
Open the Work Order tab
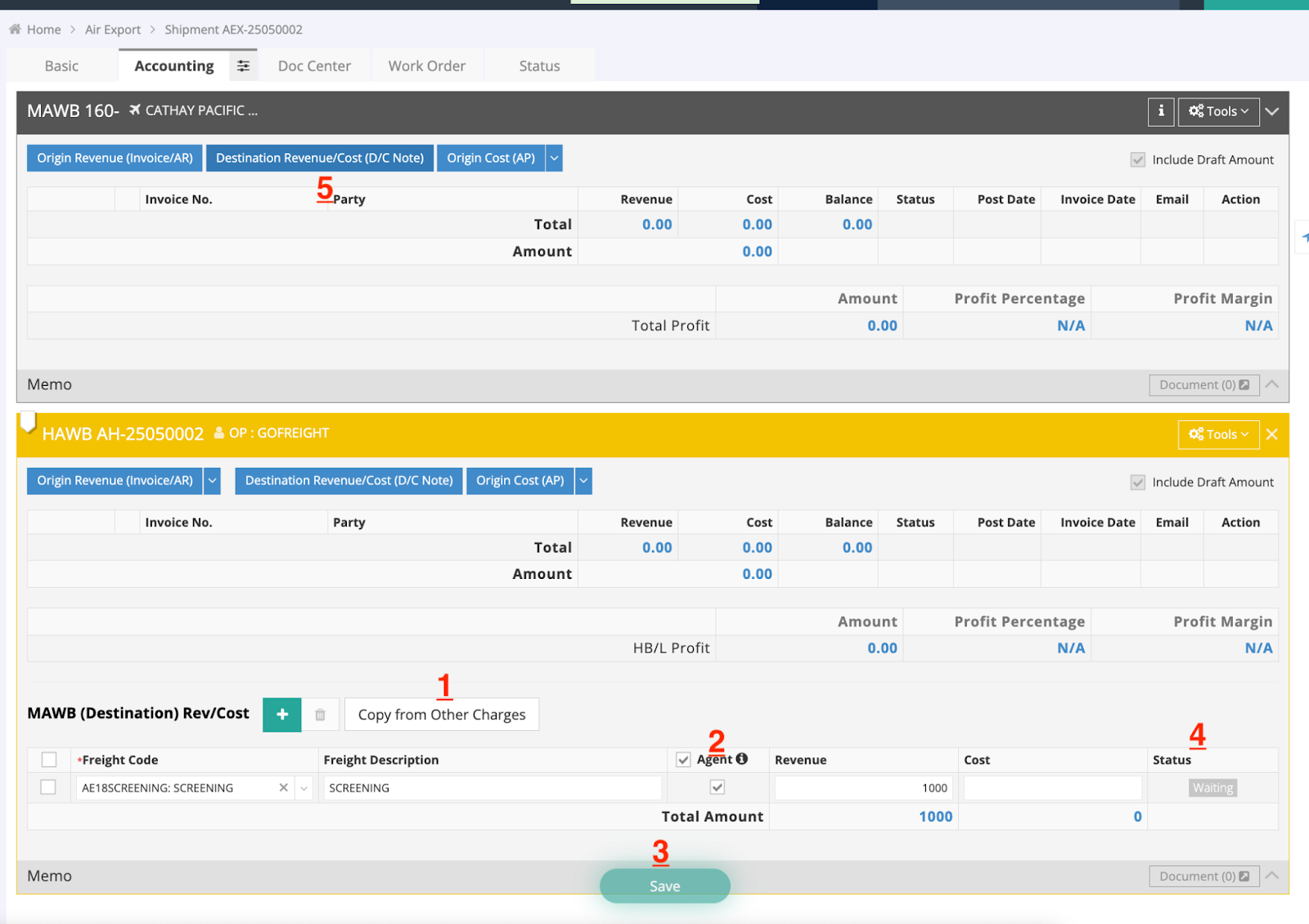[426, 66]
